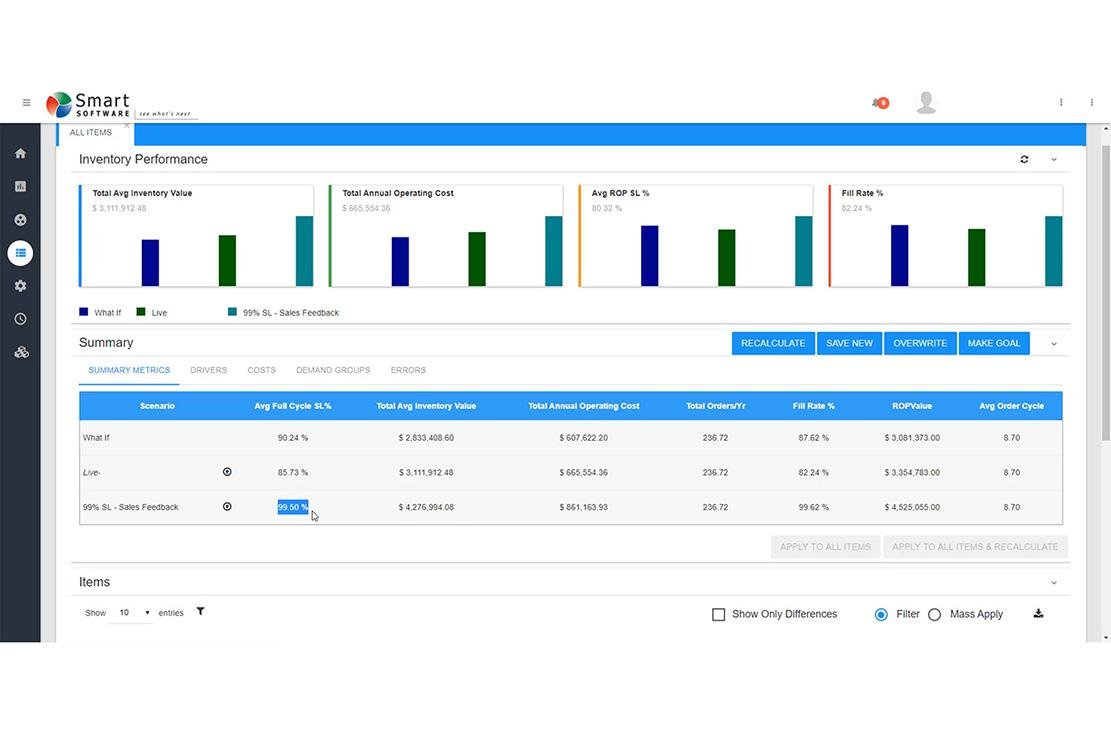Screen dimensions: 1111x740
Task: Open the hamburger menu icon
Action: (26, 103)
